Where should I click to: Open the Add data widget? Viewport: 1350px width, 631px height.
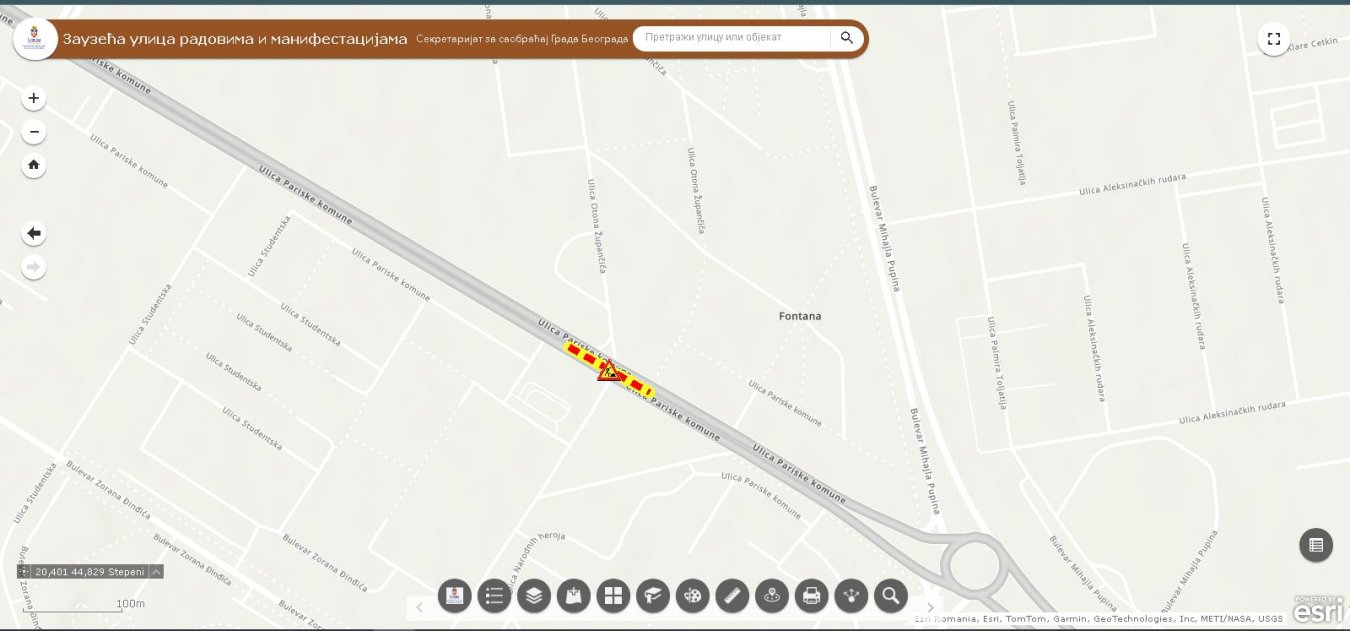coord(574,596)
